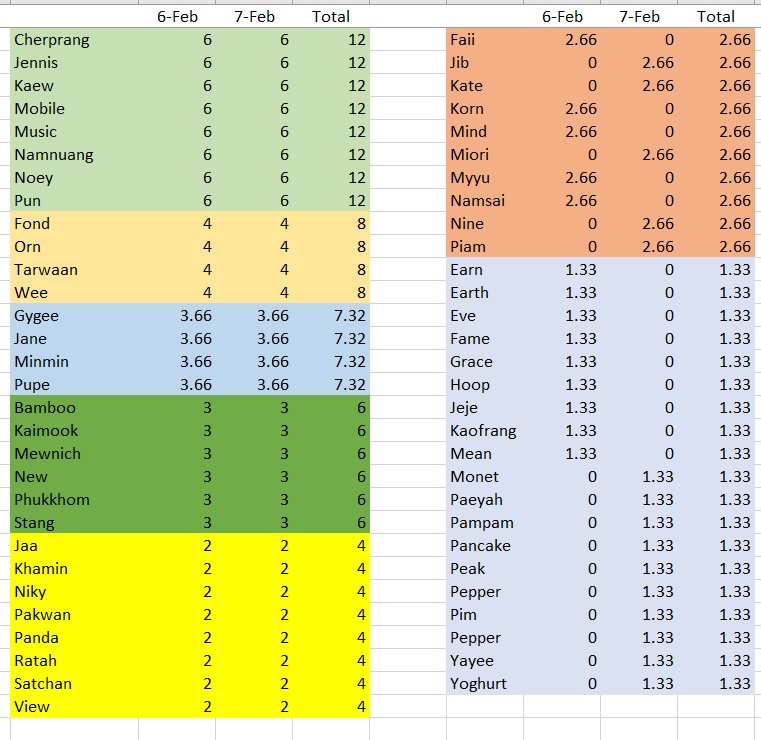Click the empty cell below Yoghurt
Screen dimensions: 761x740
pyautogui.click(x=485, y=707)
